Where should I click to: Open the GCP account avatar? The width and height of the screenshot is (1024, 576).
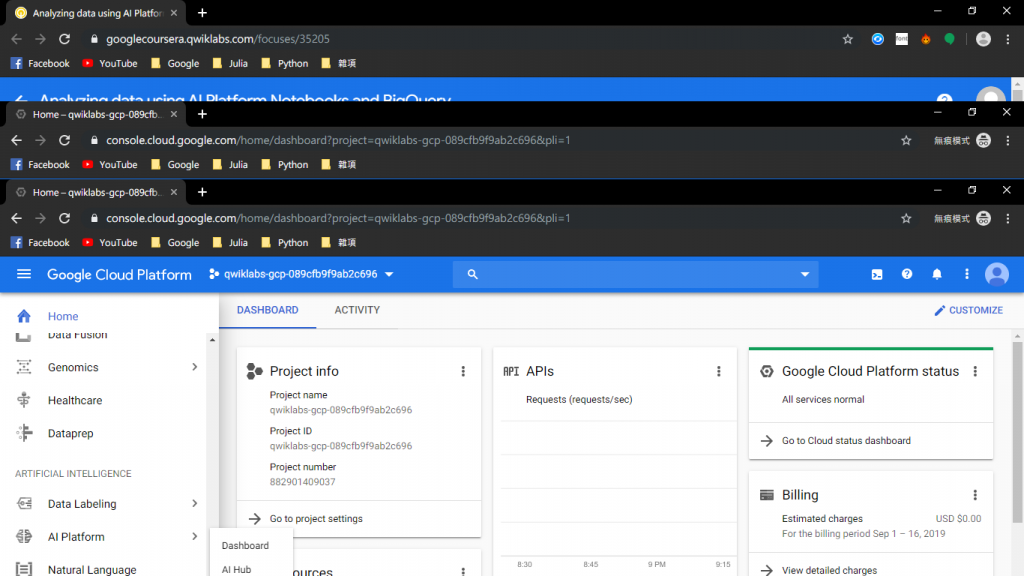tap(997, 274)
